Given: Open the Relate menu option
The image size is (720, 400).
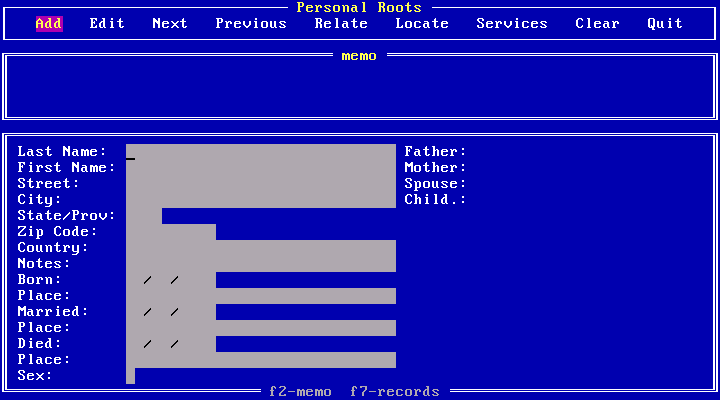Looking at the screenshot, I should 341,23.
